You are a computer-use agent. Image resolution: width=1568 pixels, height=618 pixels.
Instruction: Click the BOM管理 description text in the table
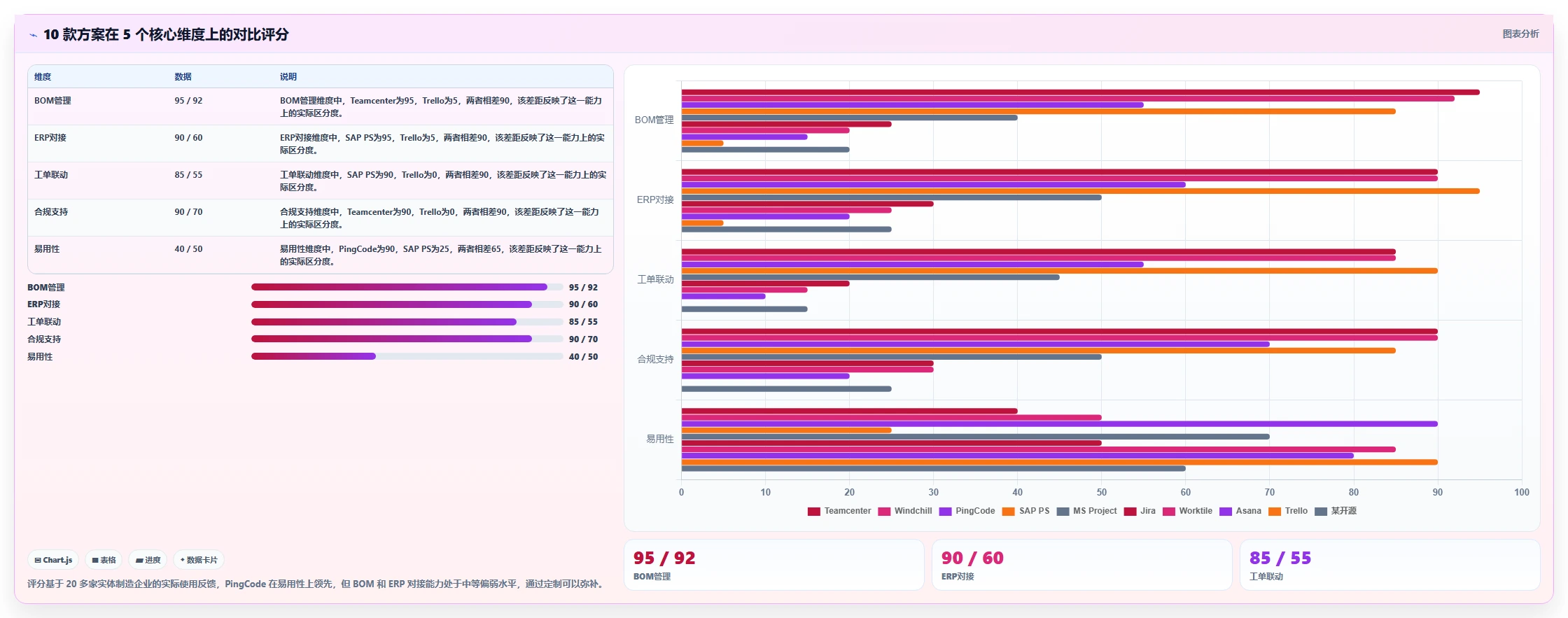441,107
